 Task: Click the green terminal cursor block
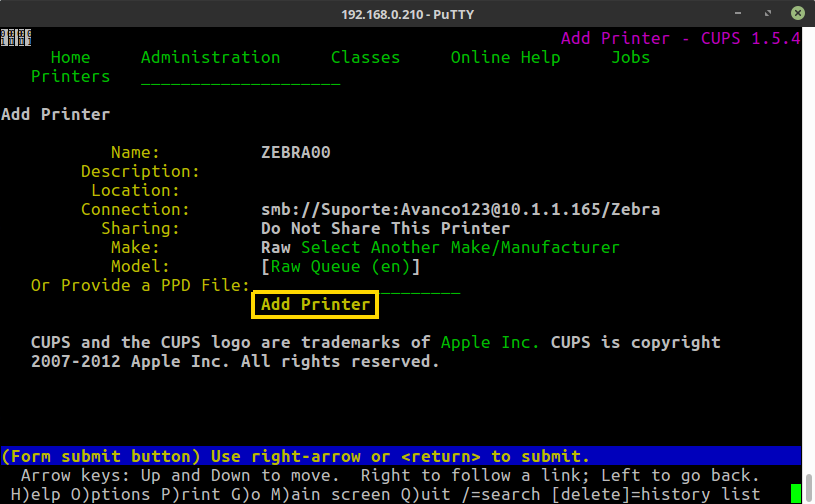pyautogui.click(x=796, y=494)
